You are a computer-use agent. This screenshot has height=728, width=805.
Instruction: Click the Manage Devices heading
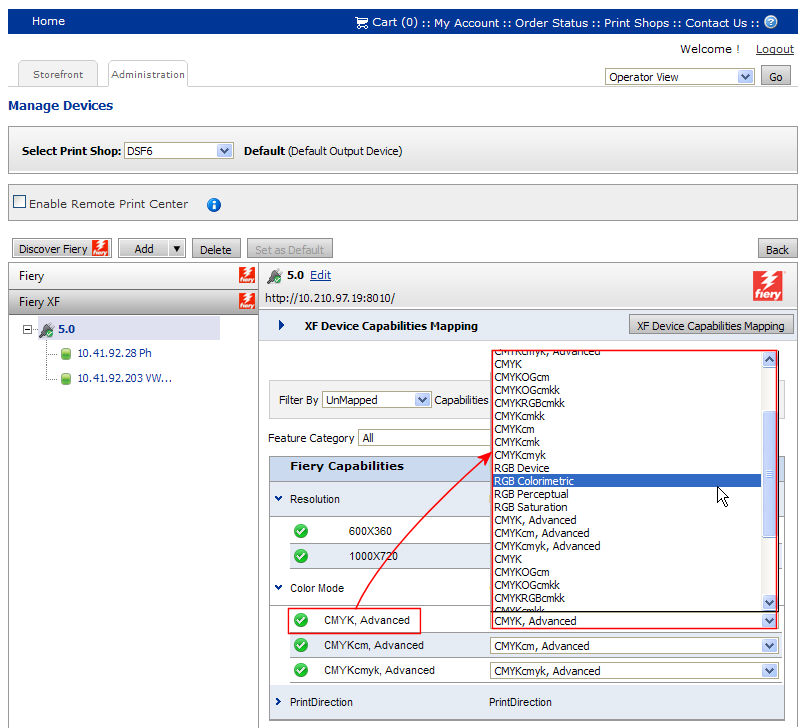[61, 106]
